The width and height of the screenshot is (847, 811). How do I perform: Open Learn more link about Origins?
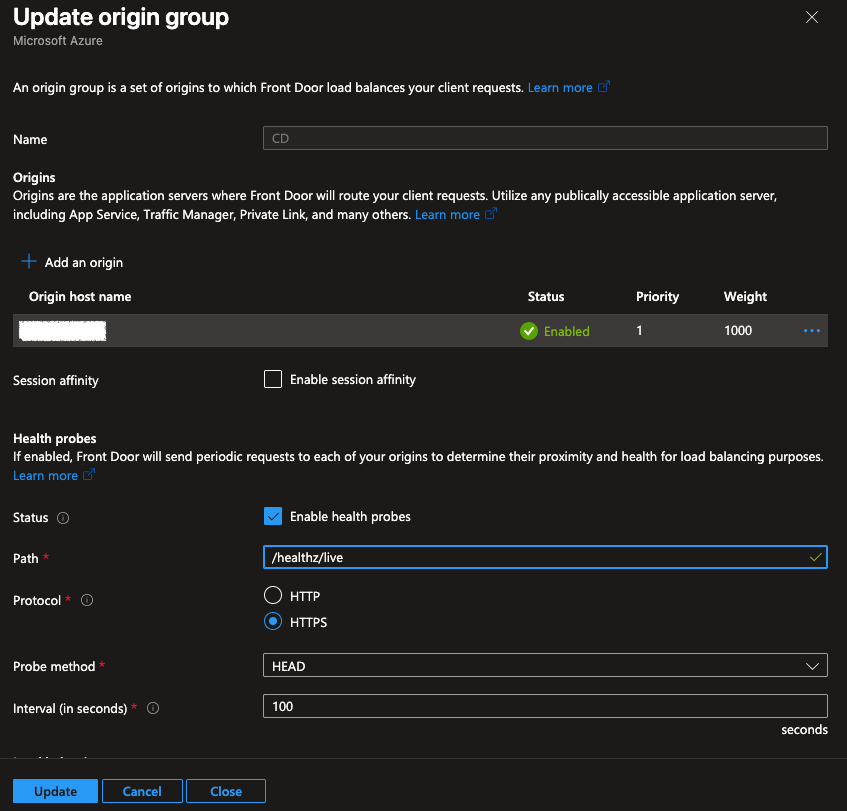pyautogui.click(x=447, y=215)
